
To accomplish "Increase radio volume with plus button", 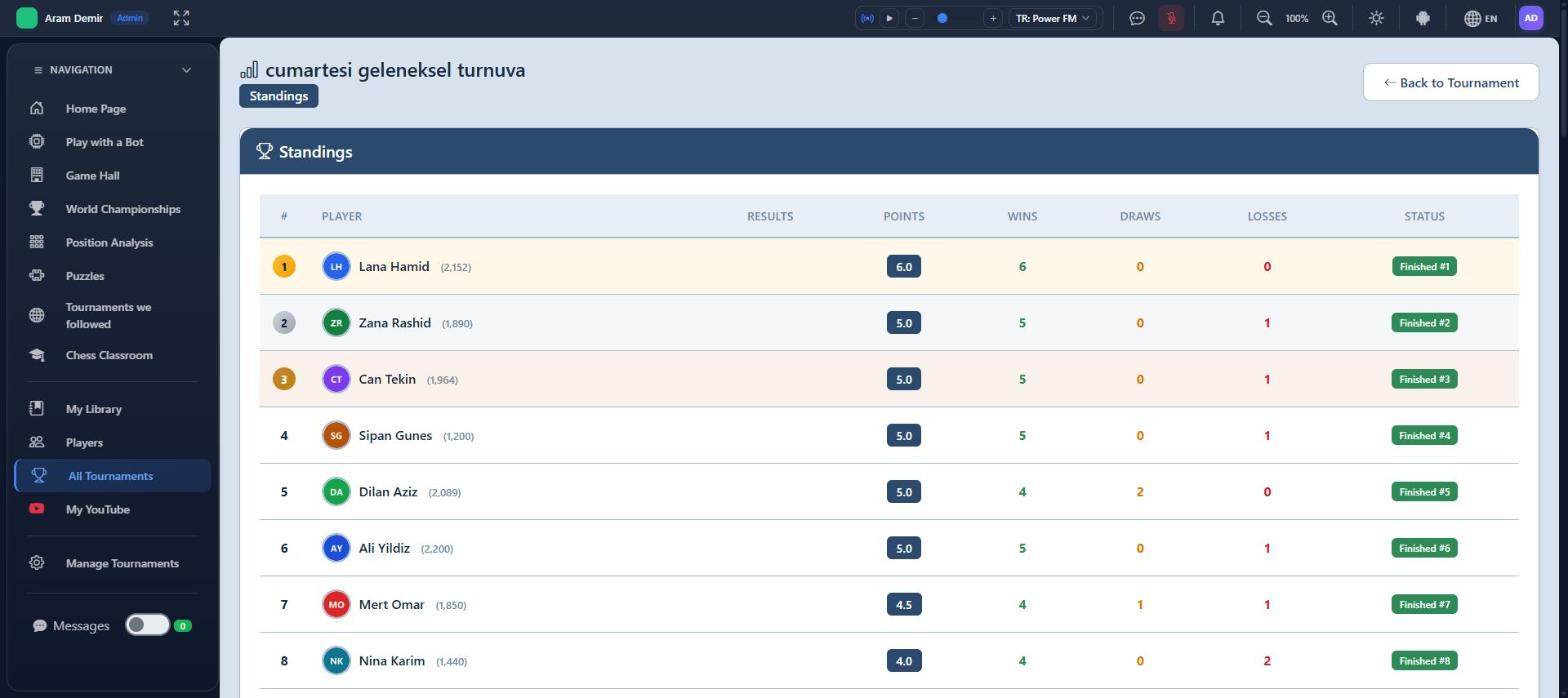I will [992, 18].
